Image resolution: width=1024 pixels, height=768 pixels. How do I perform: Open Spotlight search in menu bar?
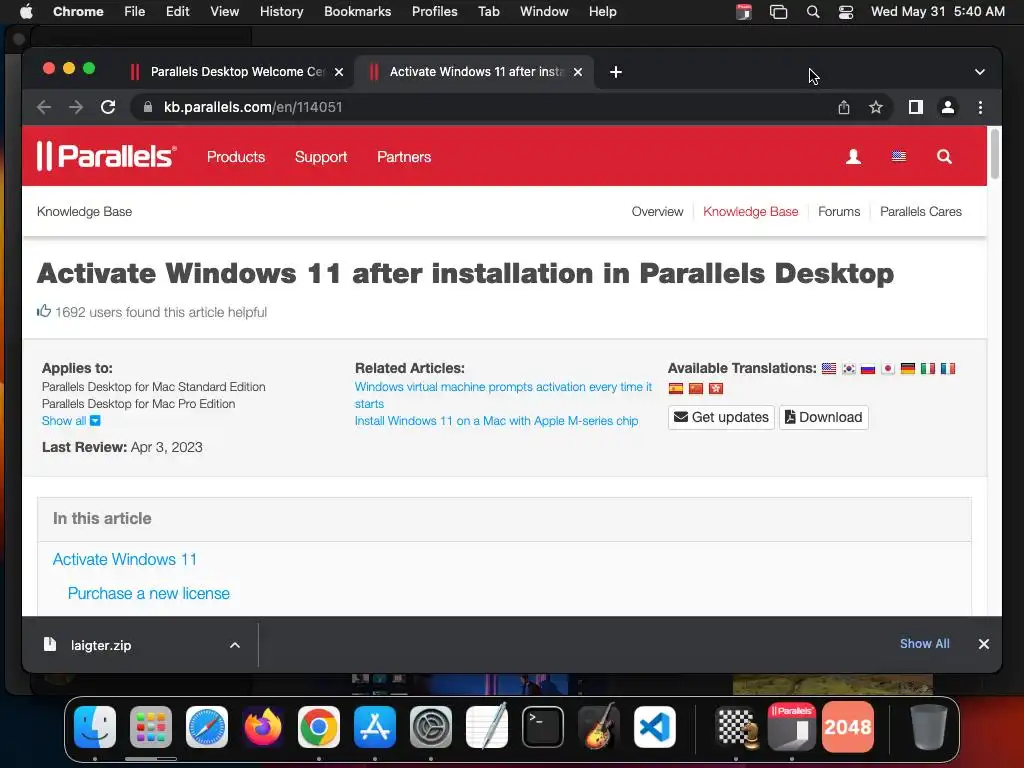tap(812, 12)
